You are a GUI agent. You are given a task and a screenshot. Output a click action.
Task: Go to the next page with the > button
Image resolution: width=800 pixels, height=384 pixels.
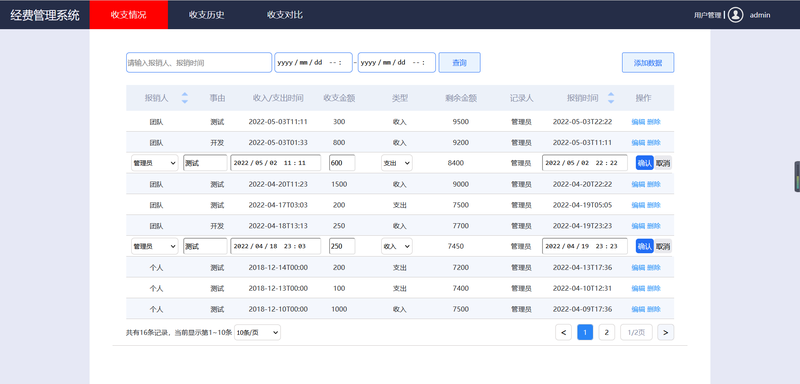(x=665, y=332)
